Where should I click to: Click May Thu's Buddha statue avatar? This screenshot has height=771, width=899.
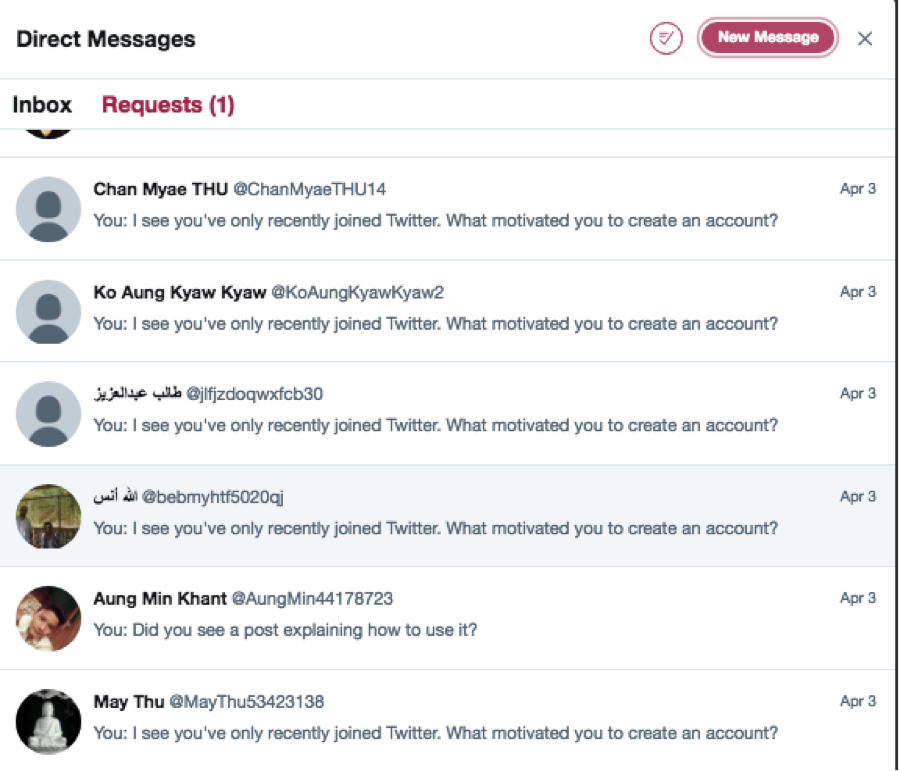click(48, 721)
